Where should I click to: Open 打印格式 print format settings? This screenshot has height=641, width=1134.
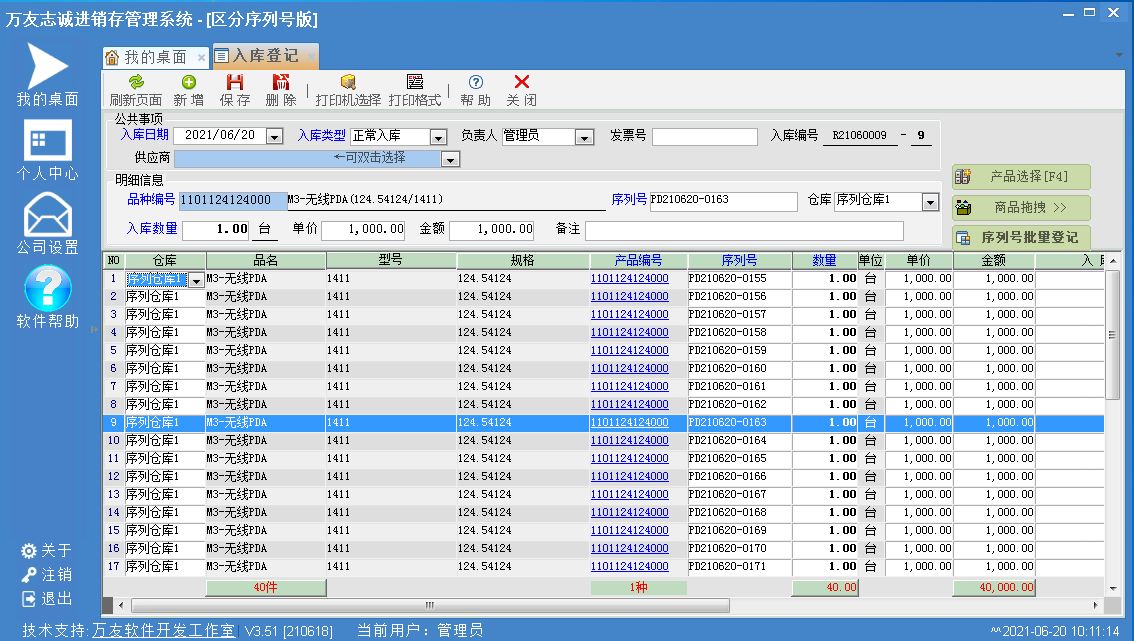coord(415,83)
